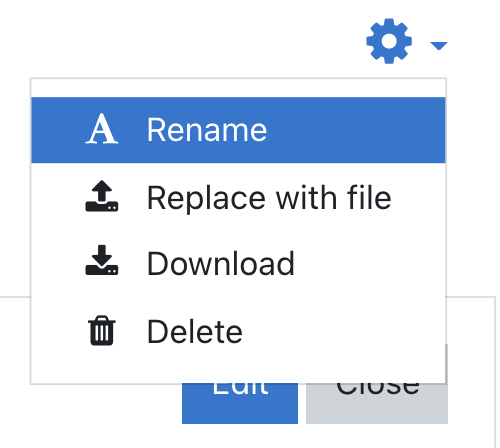
Task: Dismiss the dialog via the partially hidden Close button
Action: click(x=377, y=404)
